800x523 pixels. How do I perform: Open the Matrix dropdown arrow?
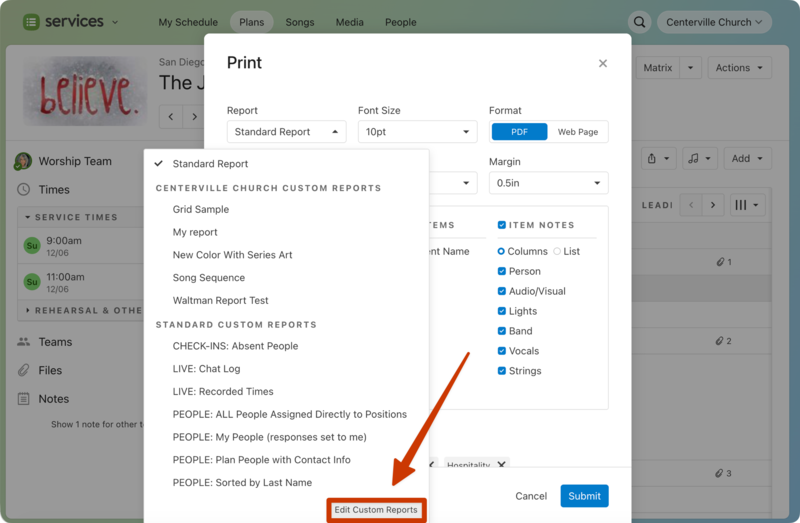690,67
